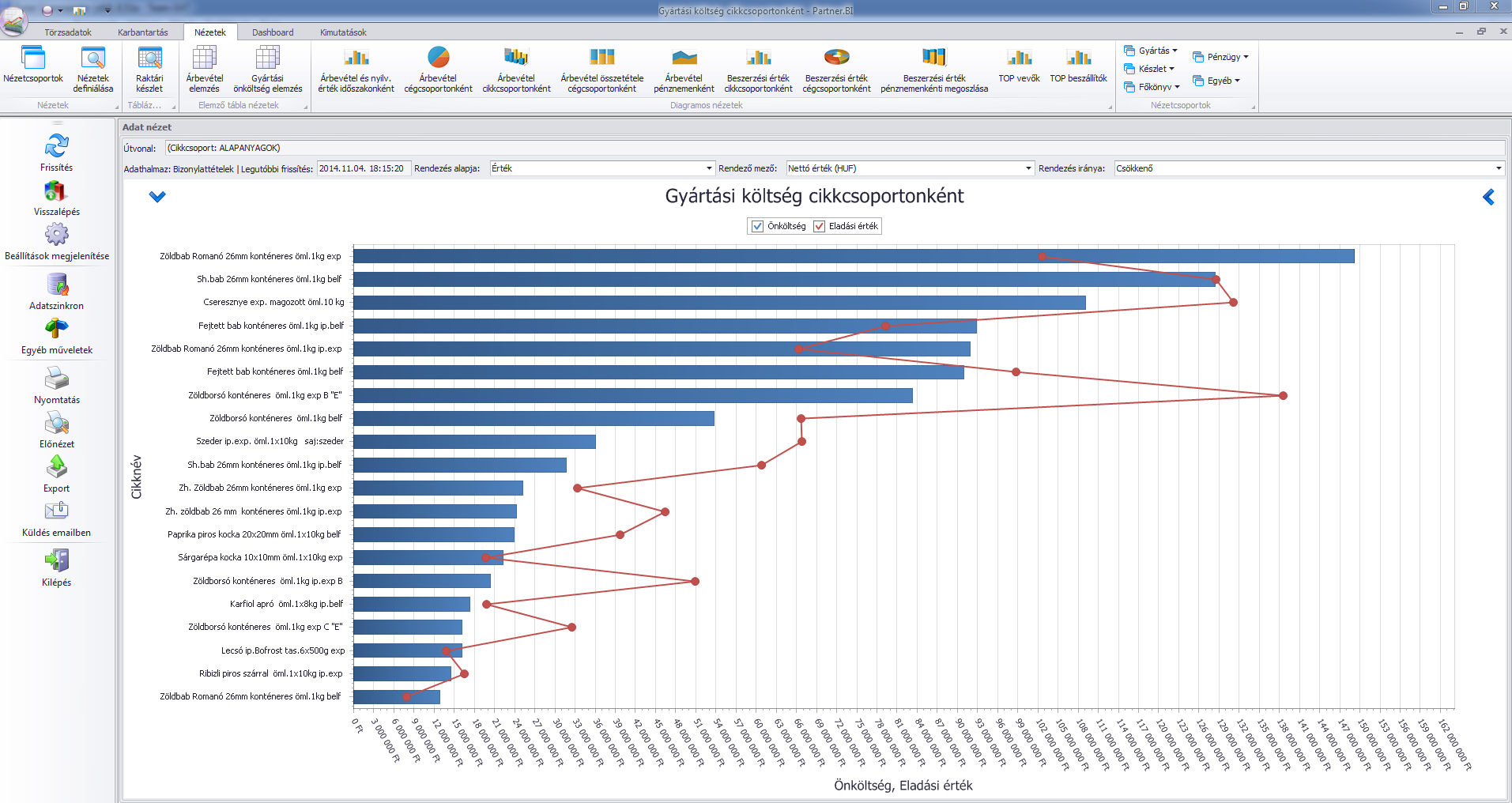Click 'Lecsó ip.Bofrost tas.6x500g exp' label

coord(283,650)
